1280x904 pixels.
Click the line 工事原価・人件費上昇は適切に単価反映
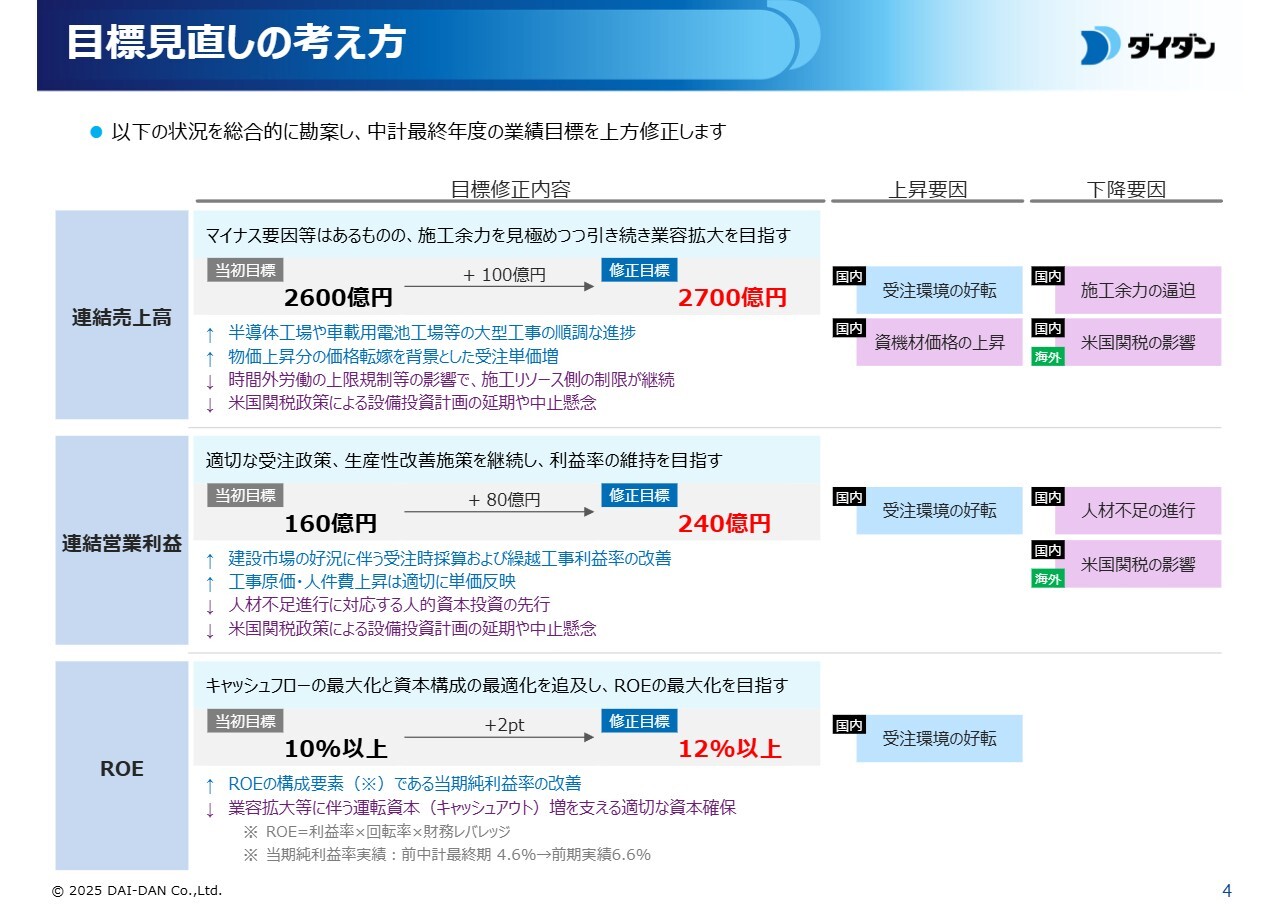(372, 581)
